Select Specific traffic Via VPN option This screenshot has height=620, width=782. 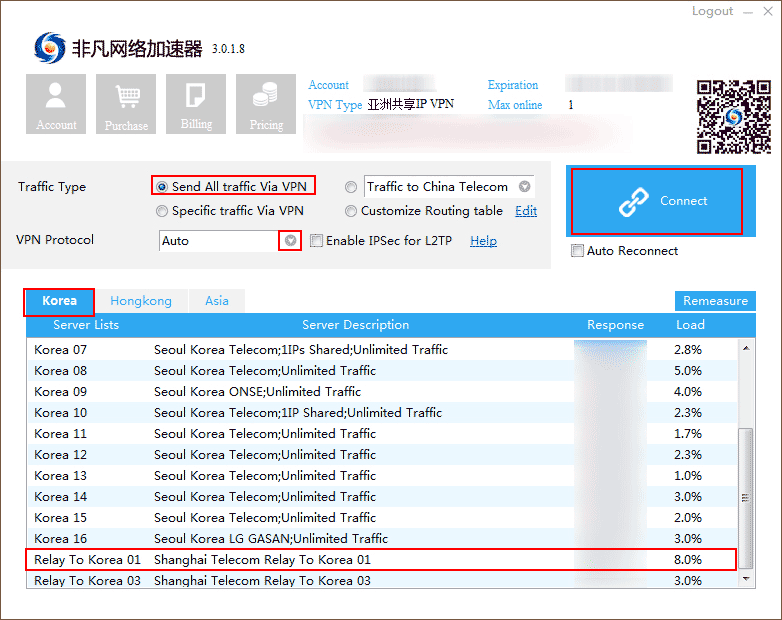click(230, 211)
